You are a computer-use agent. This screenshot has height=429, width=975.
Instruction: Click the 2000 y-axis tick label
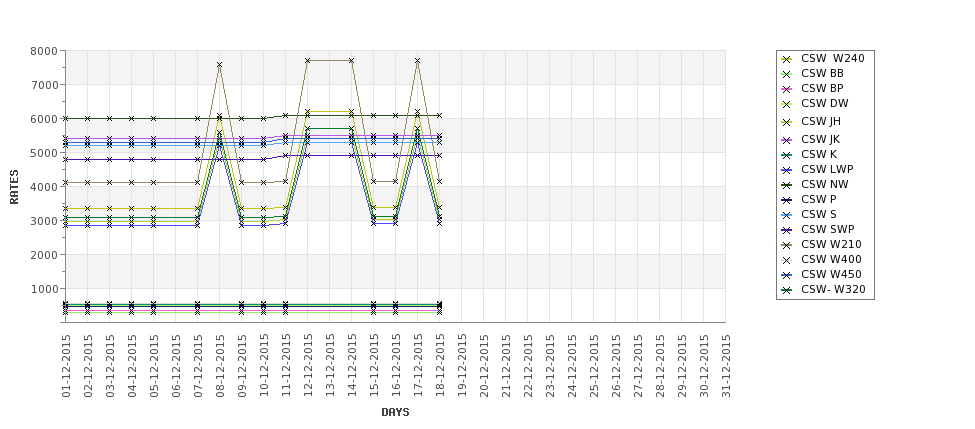click(44, 255)
